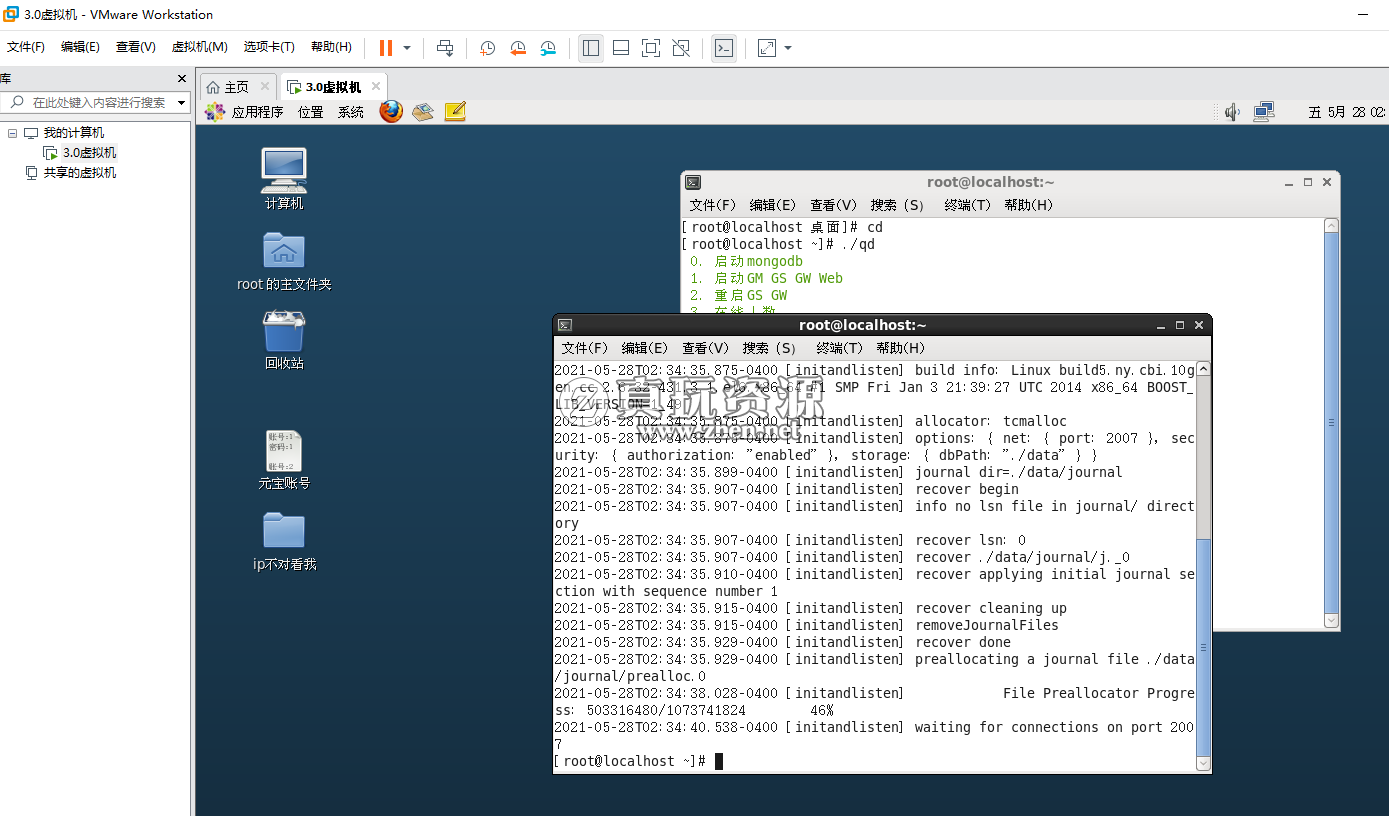Toggle Unity mode icon in the toolbar
The width and height of the screenshot is (1389, 816).
681,47
